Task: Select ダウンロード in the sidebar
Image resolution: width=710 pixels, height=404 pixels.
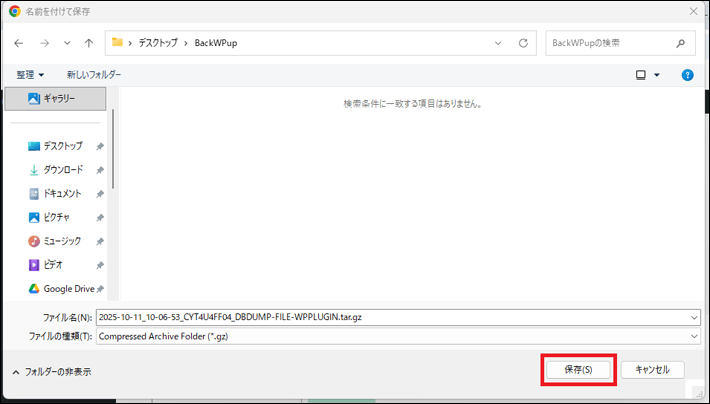Action: click(62, 170)
